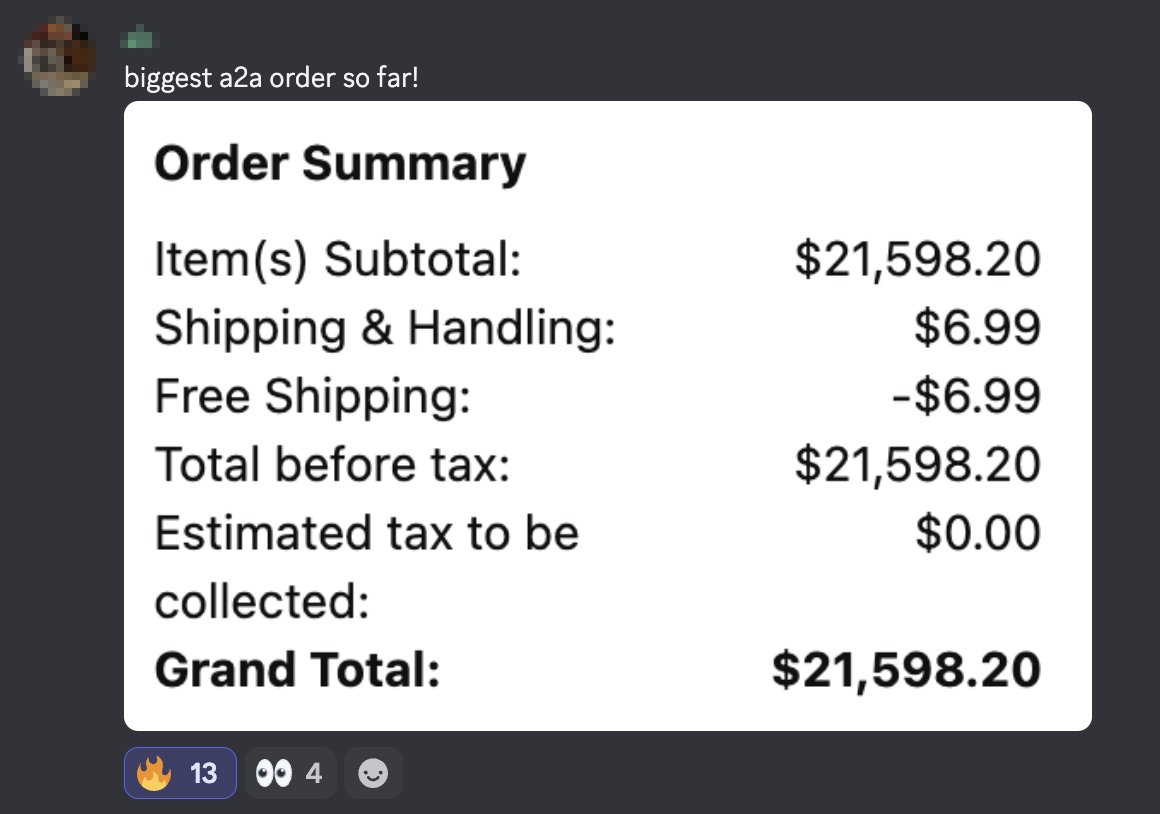Image resolution: width=1160 pixels, height=814 pixels.
Task: Toggle the fire emoji reaction
Action: coord(180,773)
